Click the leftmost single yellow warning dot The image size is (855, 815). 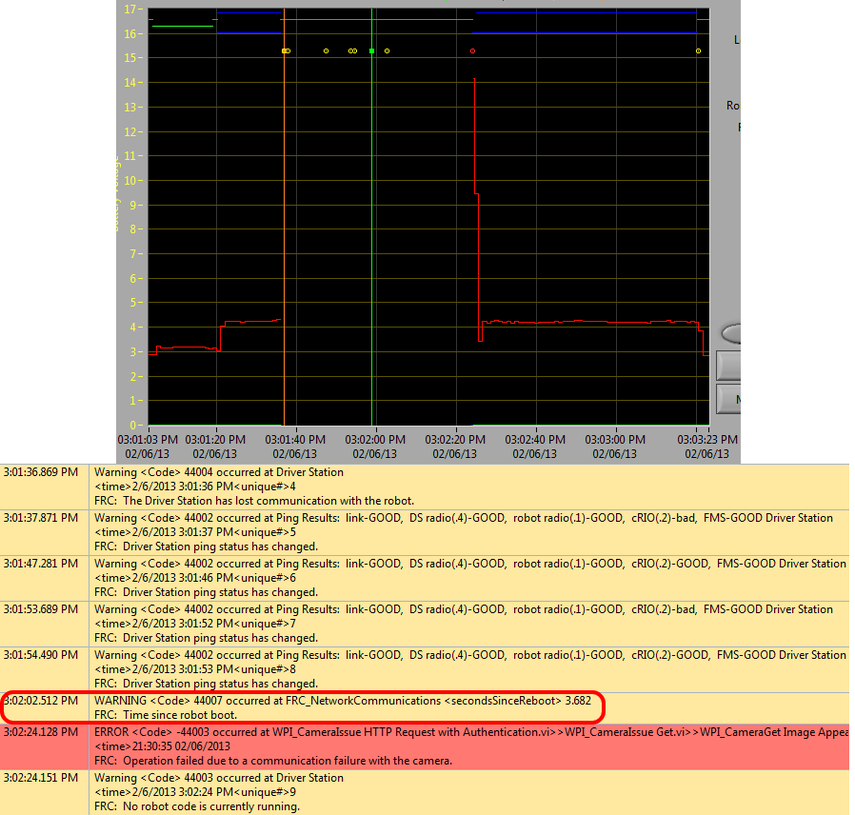(325, 50)
